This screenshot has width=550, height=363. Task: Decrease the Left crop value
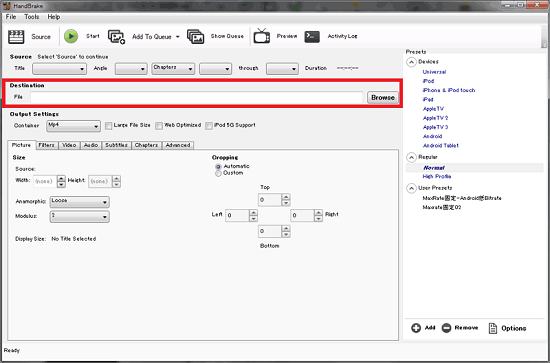point(253,219)
